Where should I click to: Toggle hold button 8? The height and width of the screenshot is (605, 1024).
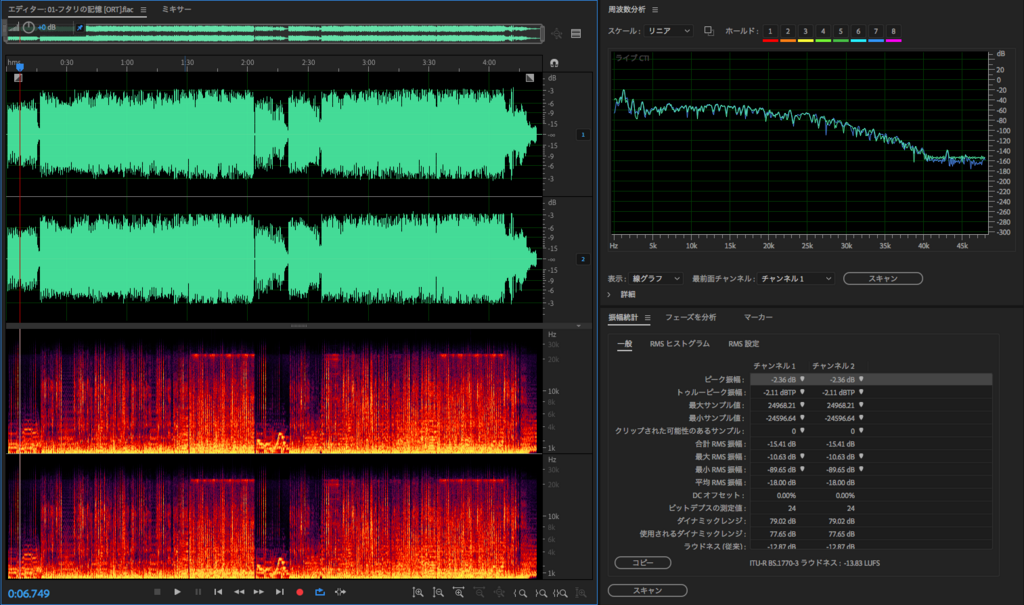tap(893, 31)
